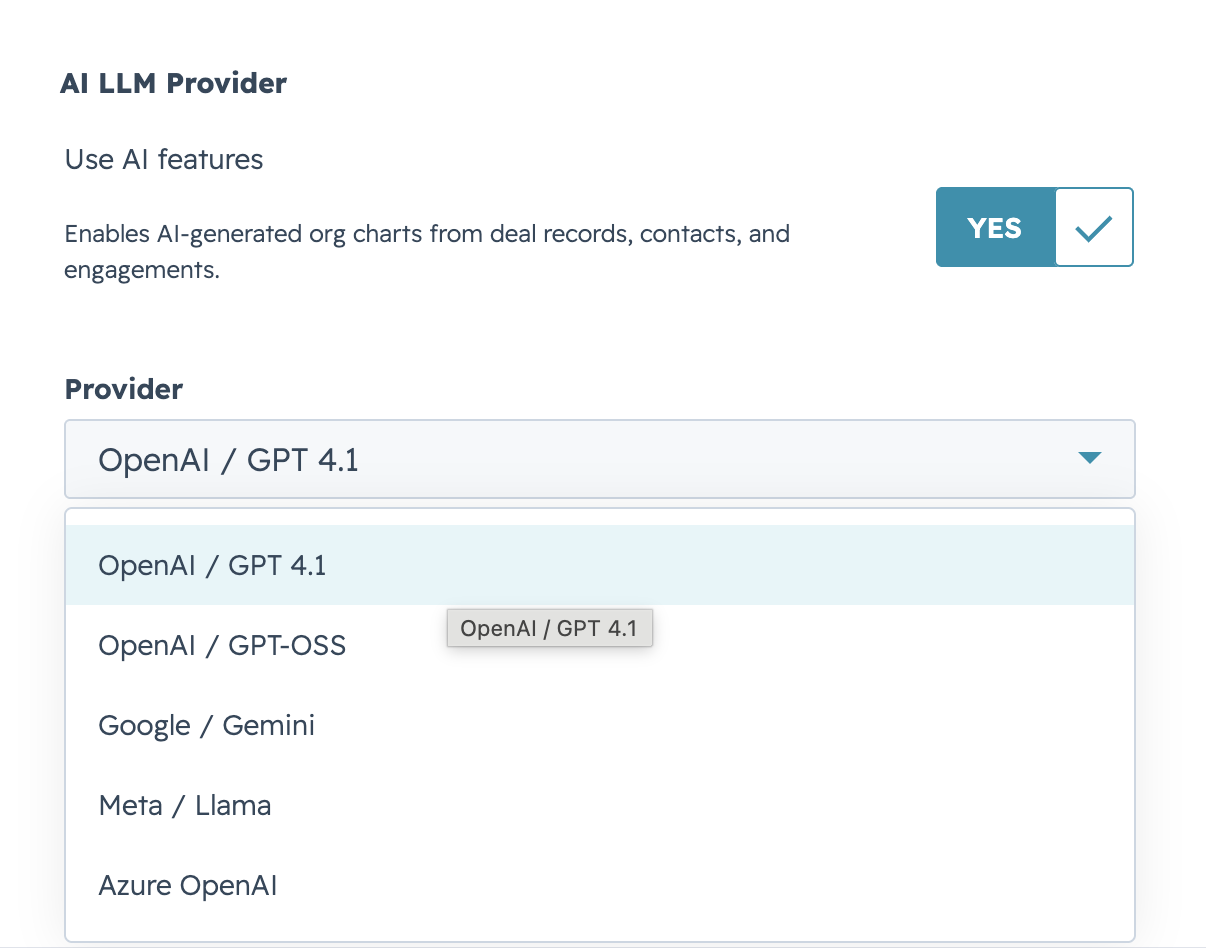Click the OpenAI / GPT 4.1 tooltip
Image resolution: width=1206 pixels, height=948 pixels.
point(549,629)
